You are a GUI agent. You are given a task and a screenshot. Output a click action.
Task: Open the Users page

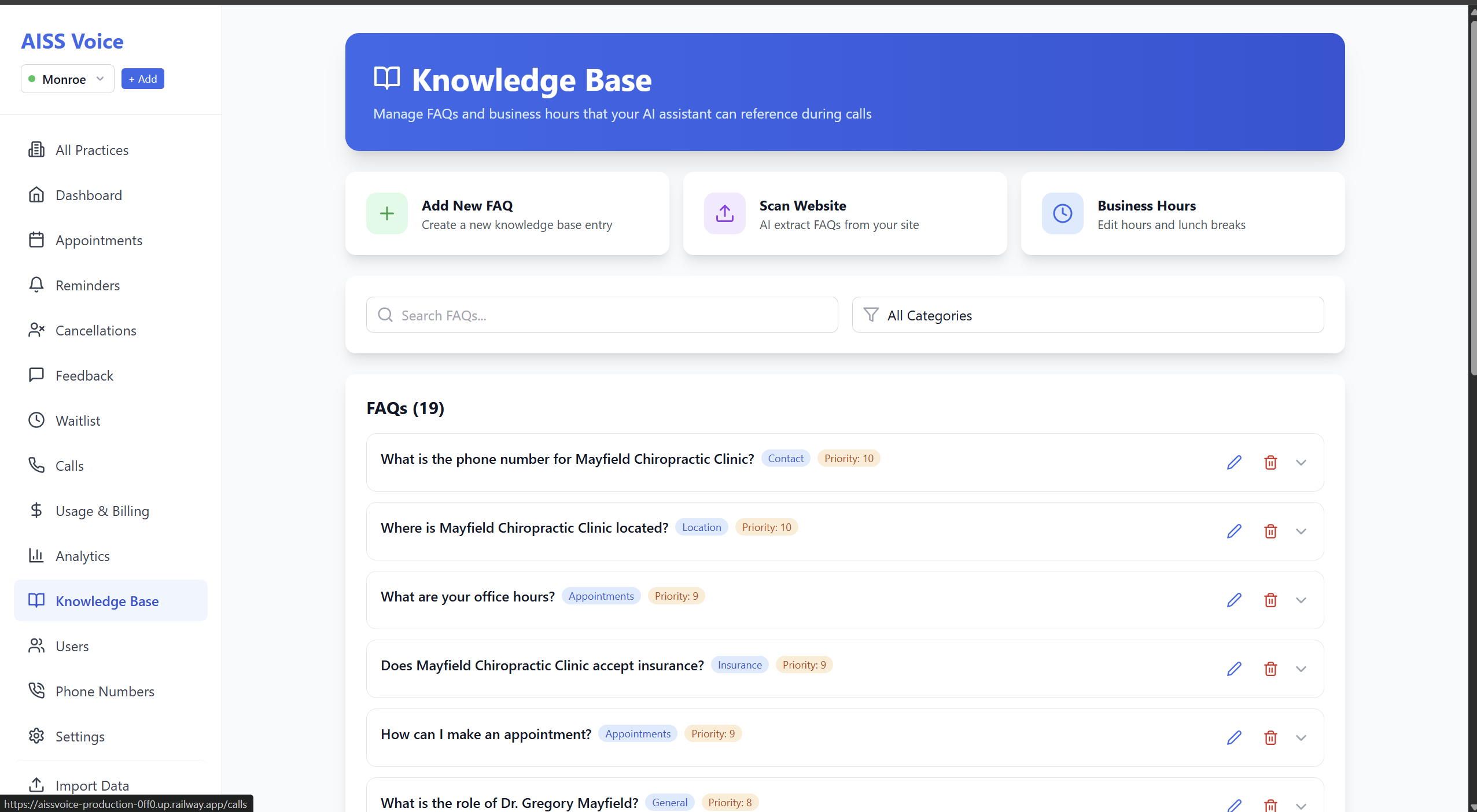tap(111, 646)
